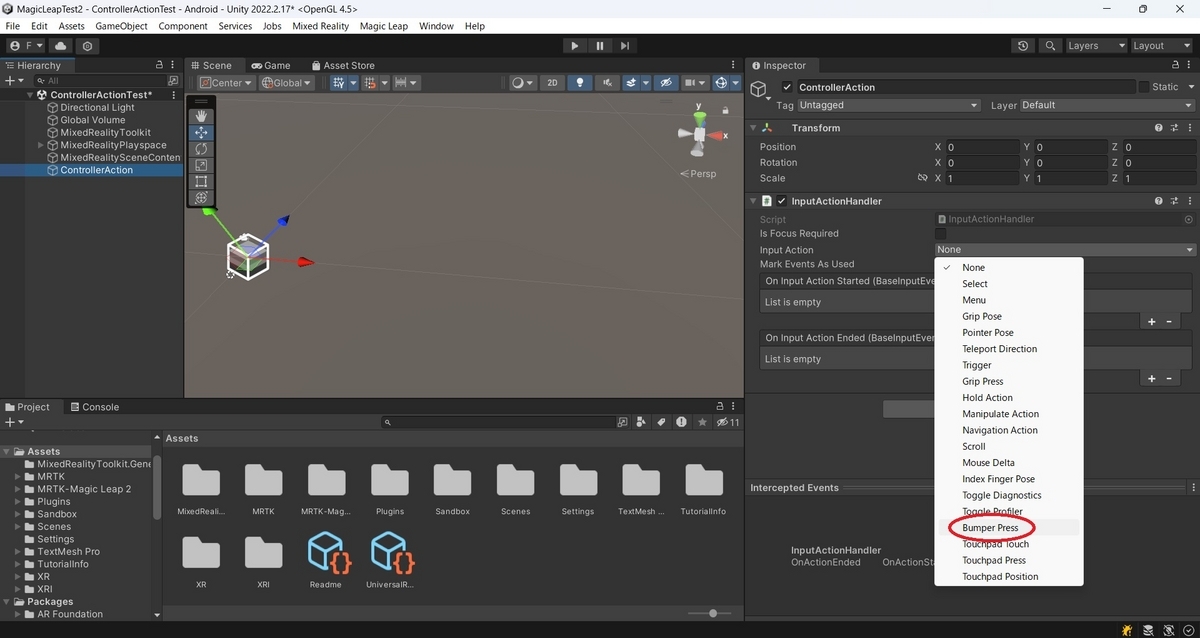The height and width of the screenshot is (638, 1200).
Task: Select the Rect tool
Action: click(x=201, y=181)
